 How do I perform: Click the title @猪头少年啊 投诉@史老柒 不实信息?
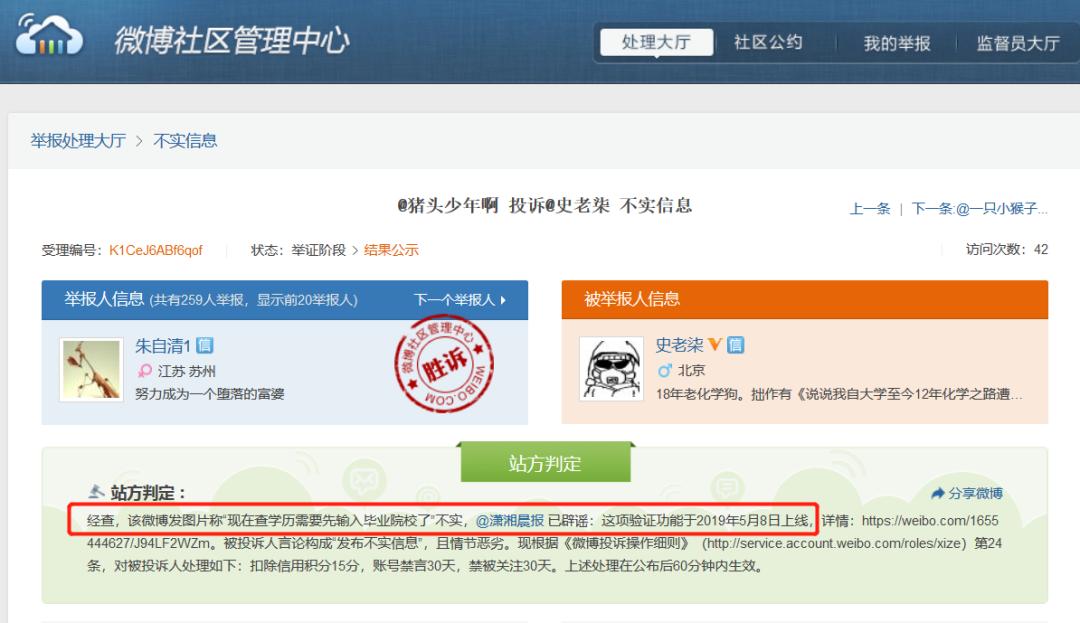pos(545,206)
